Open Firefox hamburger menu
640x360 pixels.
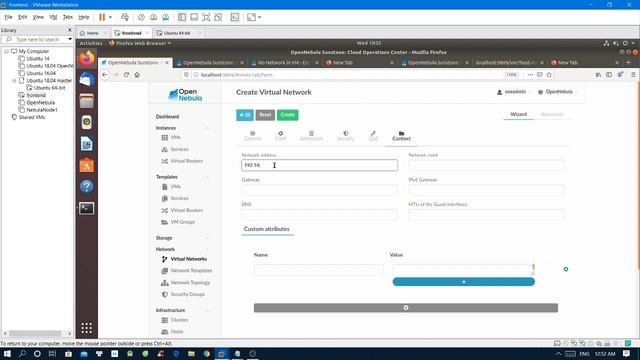[x=633, y=75]
